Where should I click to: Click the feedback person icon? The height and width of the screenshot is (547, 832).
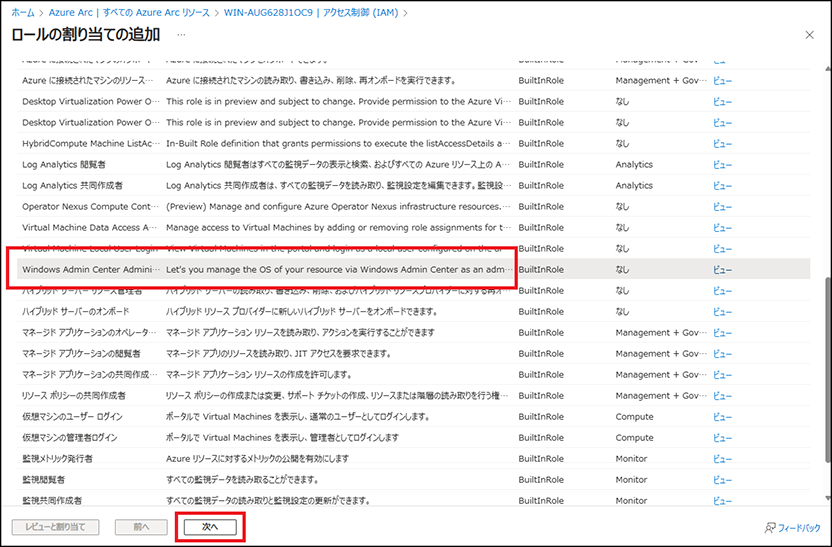(769, 528)
